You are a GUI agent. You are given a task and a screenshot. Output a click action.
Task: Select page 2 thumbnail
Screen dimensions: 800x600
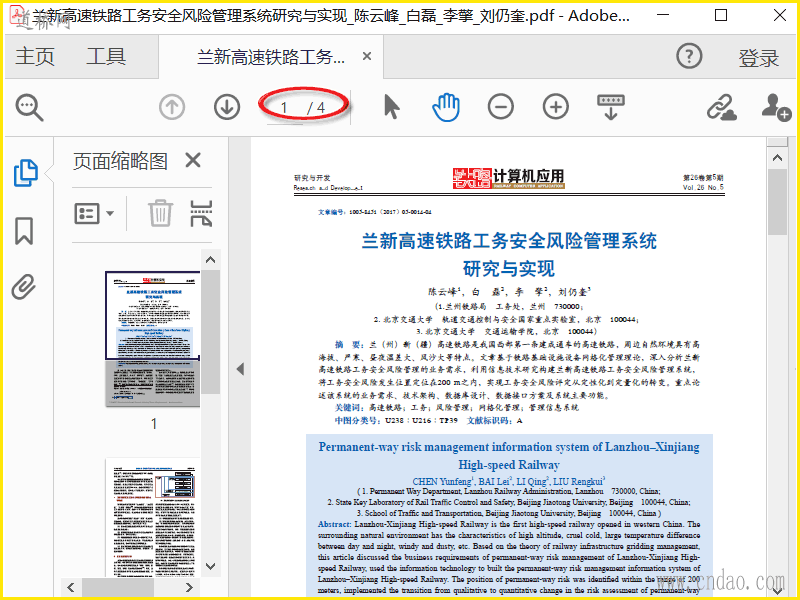[153, 517]
